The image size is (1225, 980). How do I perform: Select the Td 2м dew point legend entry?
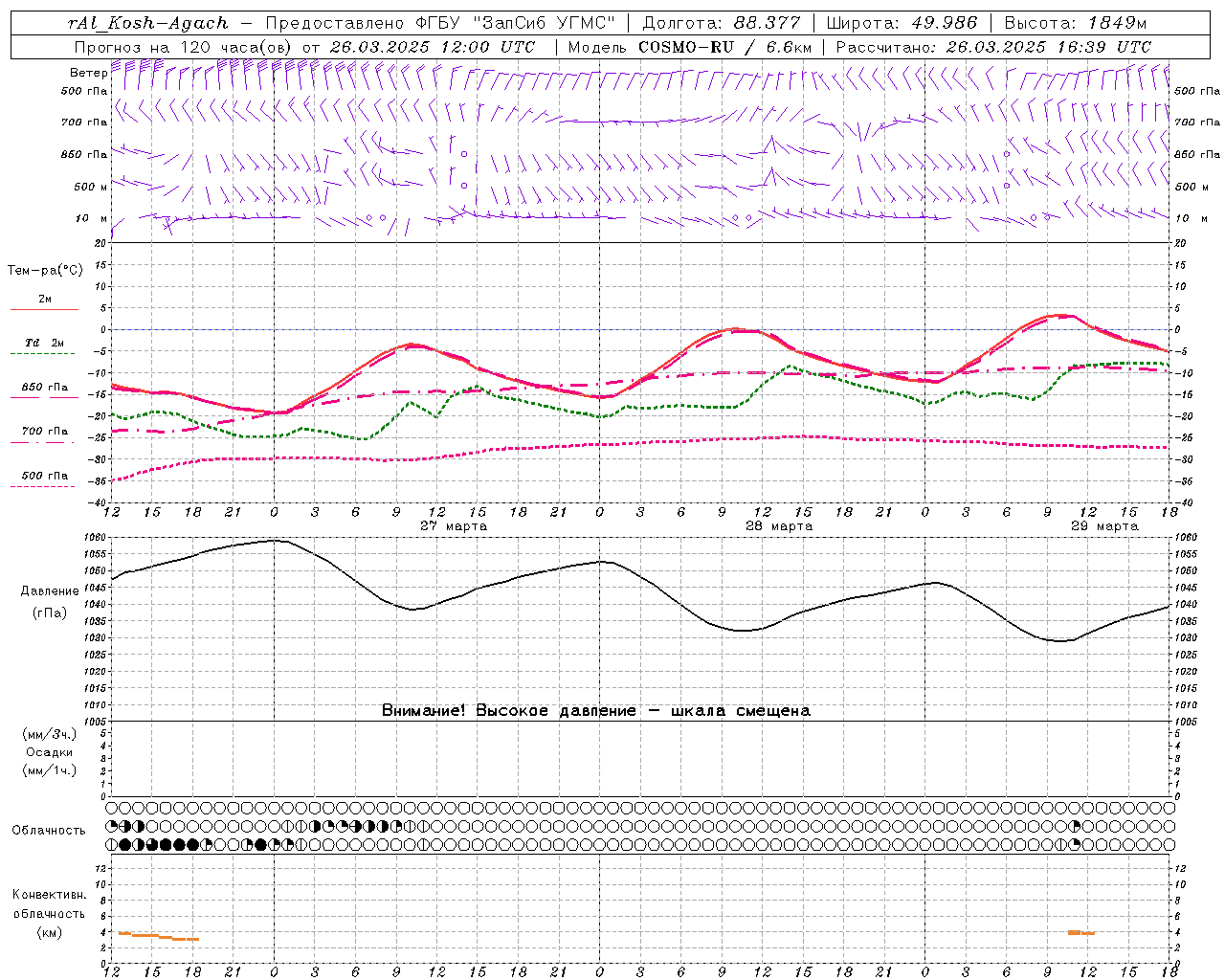tap(45, 343)
